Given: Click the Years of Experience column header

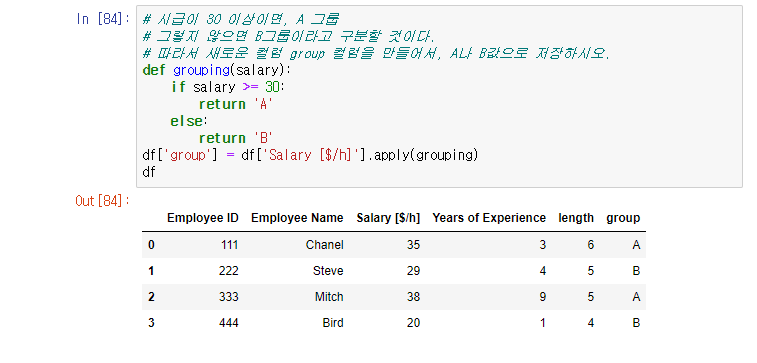Looking at the screenshot, I should pos(489,218).
